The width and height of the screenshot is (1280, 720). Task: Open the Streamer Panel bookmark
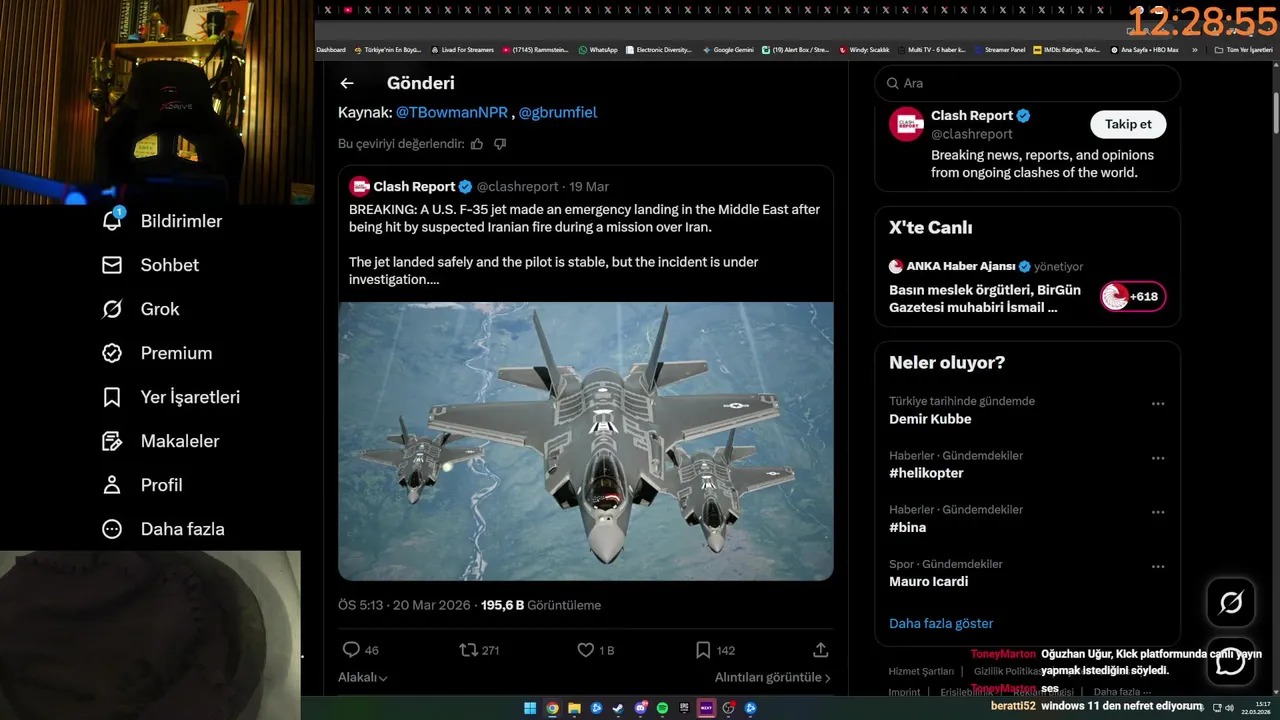click(1000, 49)
